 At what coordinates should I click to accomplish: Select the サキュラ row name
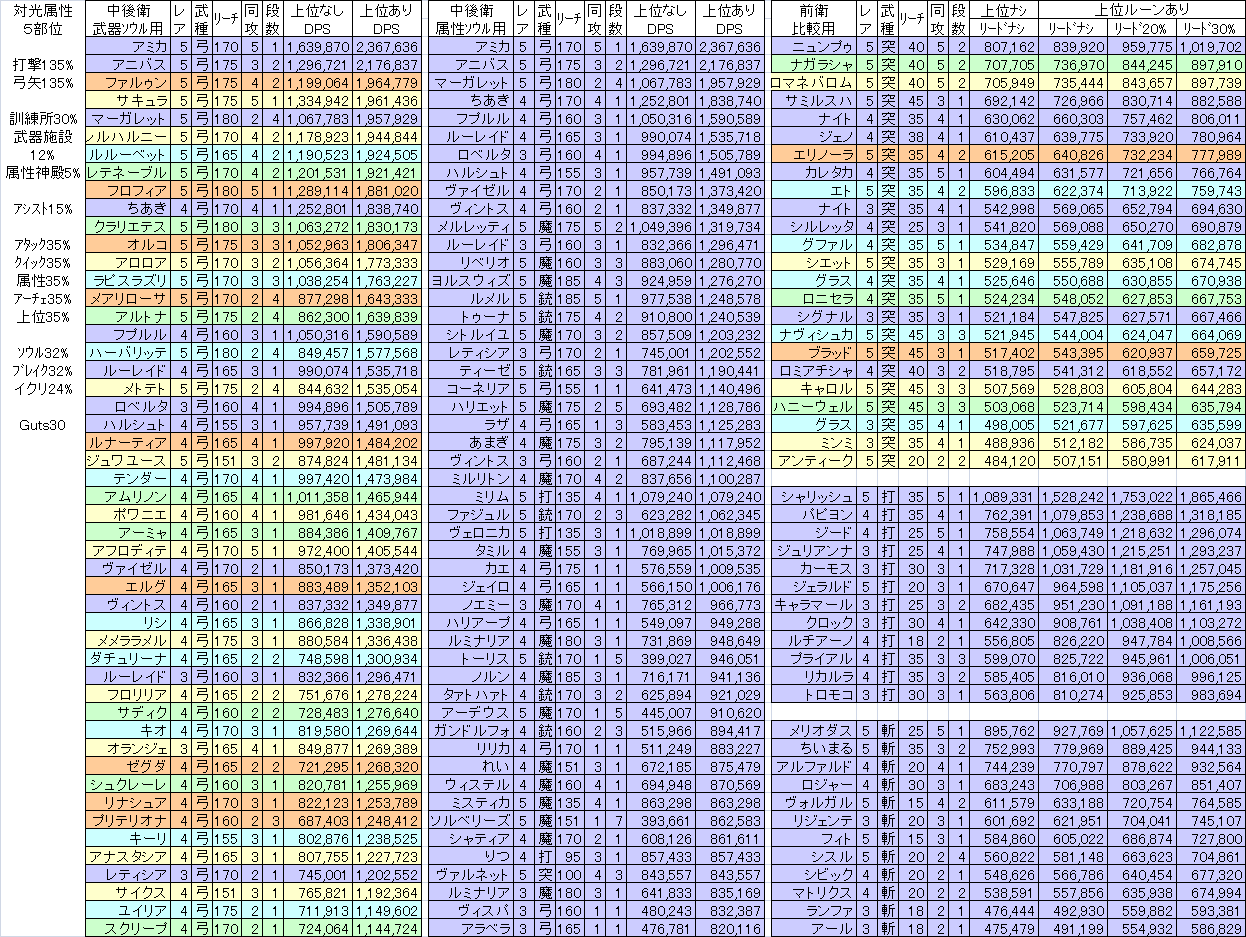coord(128,101)
